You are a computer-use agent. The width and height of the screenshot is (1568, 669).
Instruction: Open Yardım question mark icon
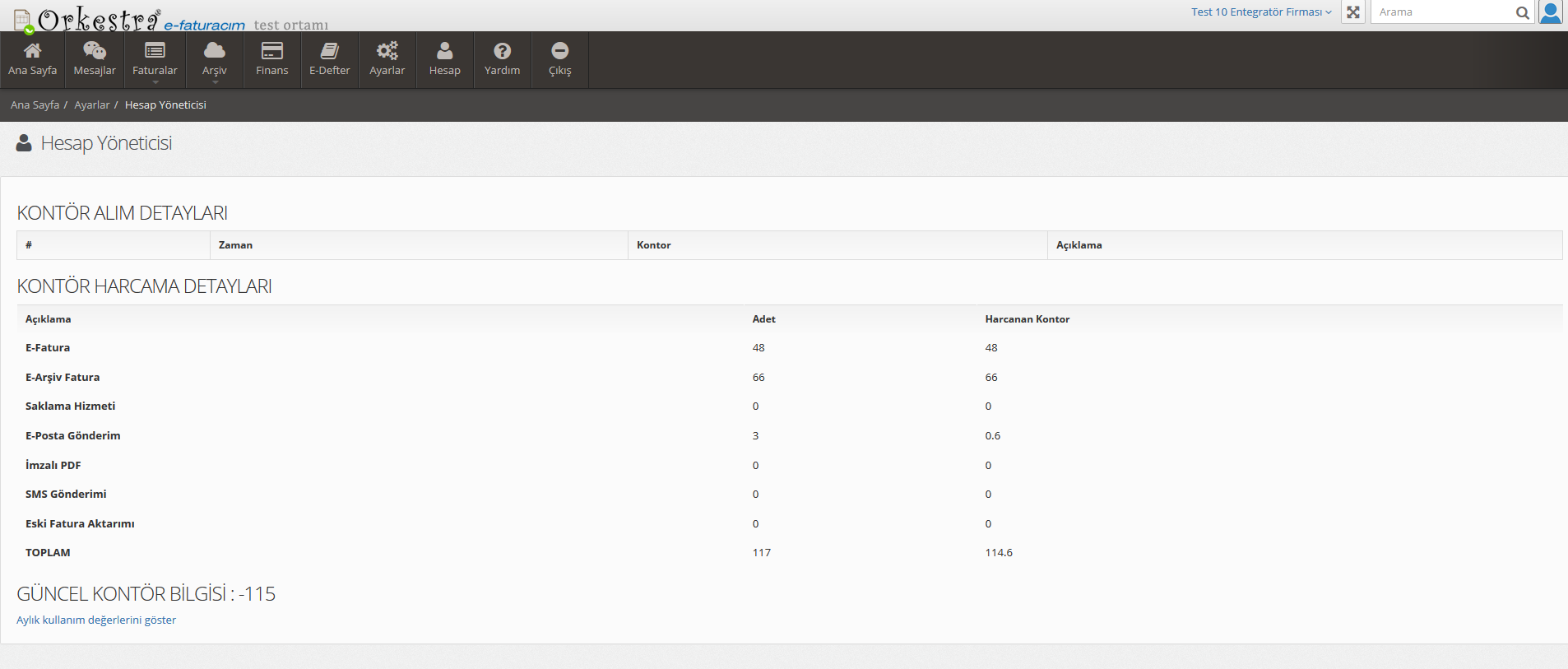pos(503,51)
